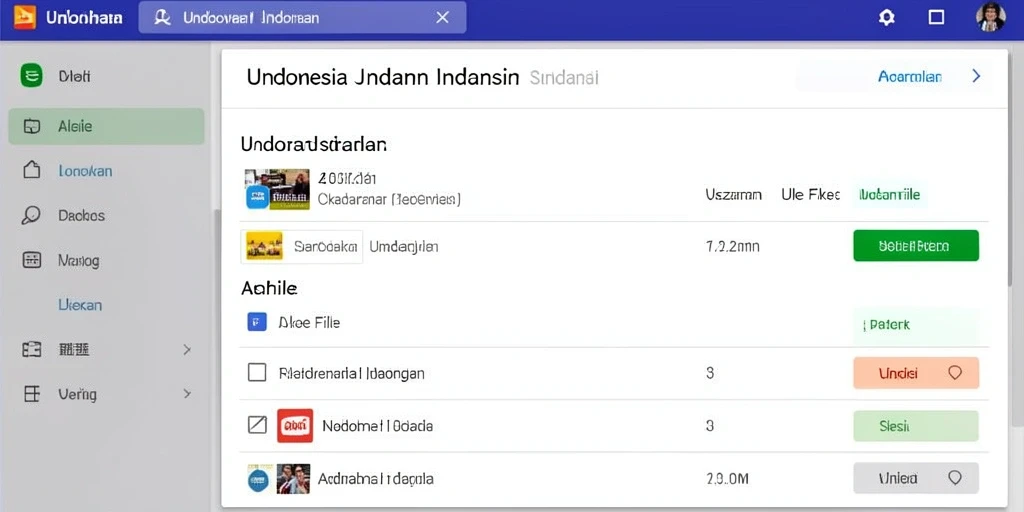Click the yellow Sarodakan thumbnail
Screen dimensions: 1024x512
pyautogui.click(x=264, y=246)
